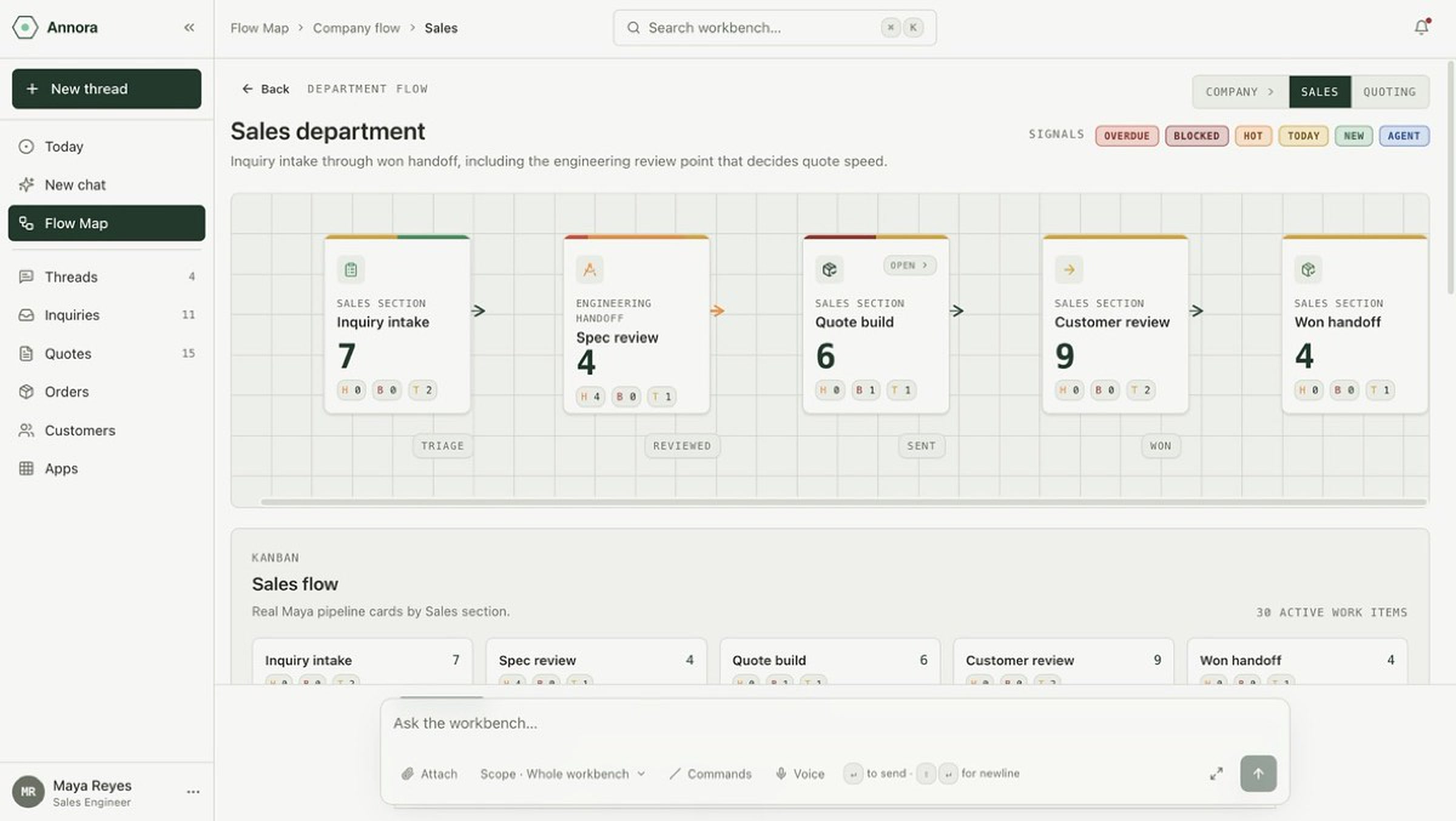Toggle the BLOCKED signal filter
The height and width of the screenshot is (821, 1456).
pyautogui.click(x=1196, y=136)
